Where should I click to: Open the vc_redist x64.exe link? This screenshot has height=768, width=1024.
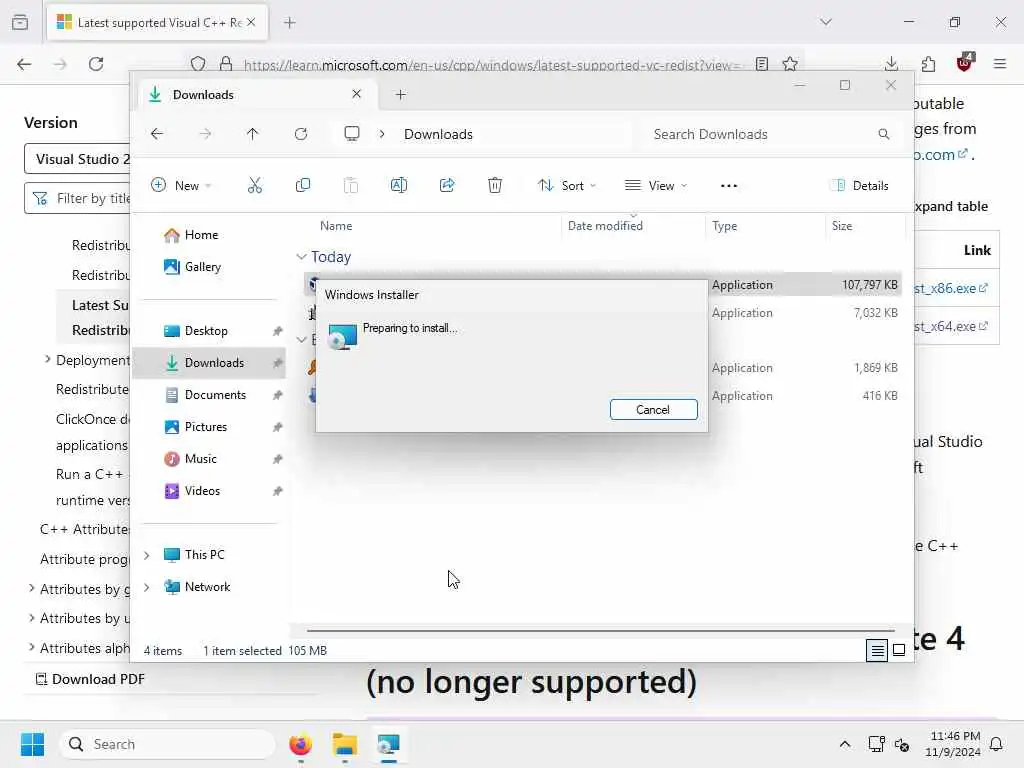point(951,326)
